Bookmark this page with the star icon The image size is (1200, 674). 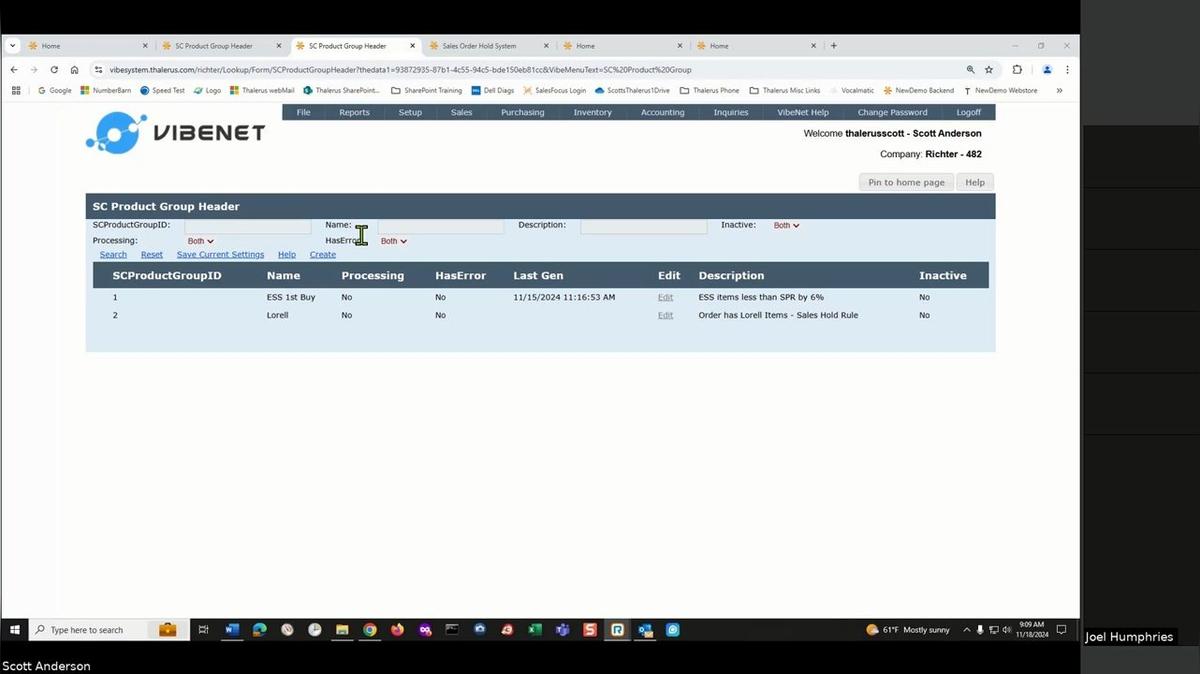click(988, 70)
